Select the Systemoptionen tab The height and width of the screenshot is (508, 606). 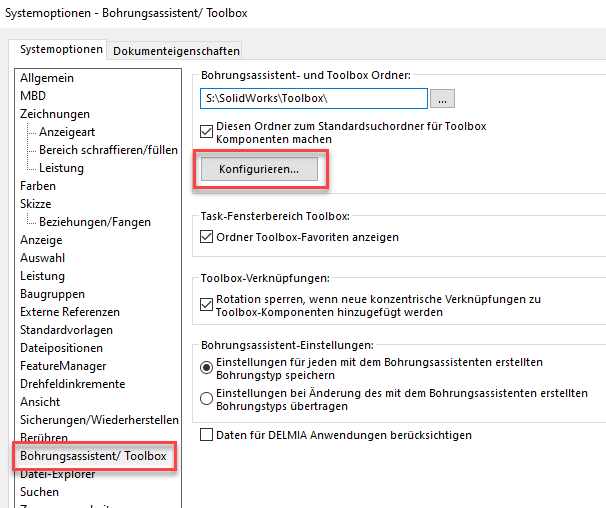61,49
